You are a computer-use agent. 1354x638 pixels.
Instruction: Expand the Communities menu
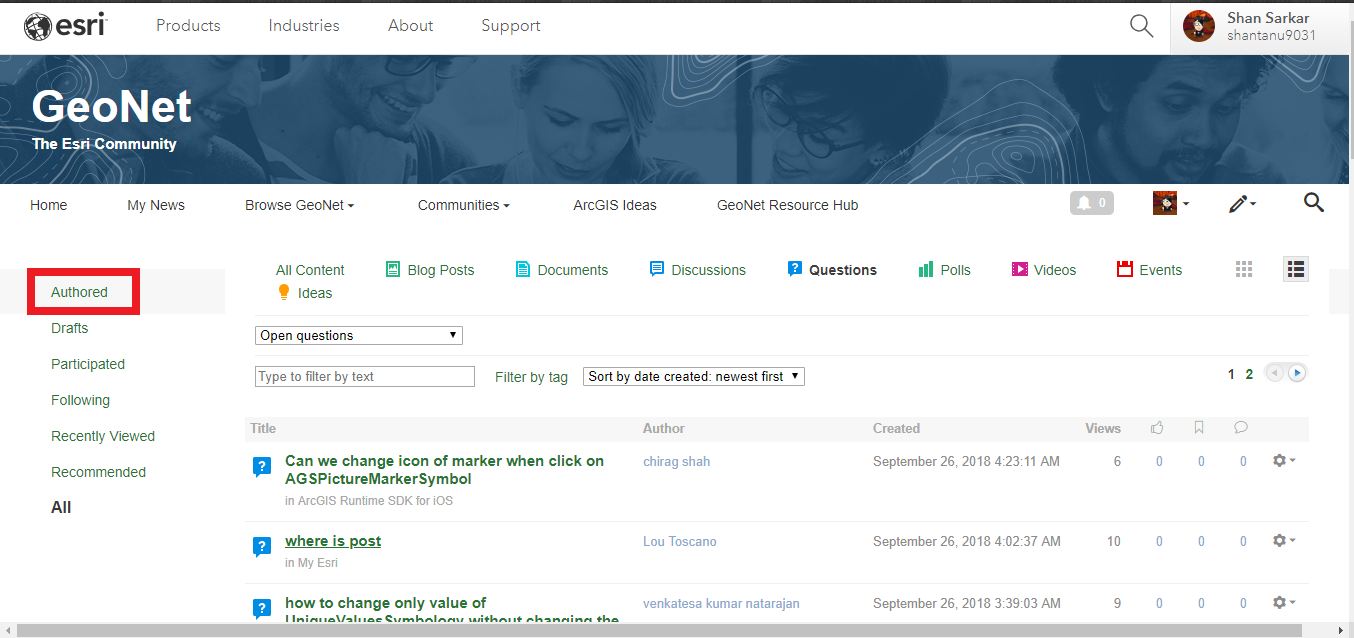[x=464, y=205]
